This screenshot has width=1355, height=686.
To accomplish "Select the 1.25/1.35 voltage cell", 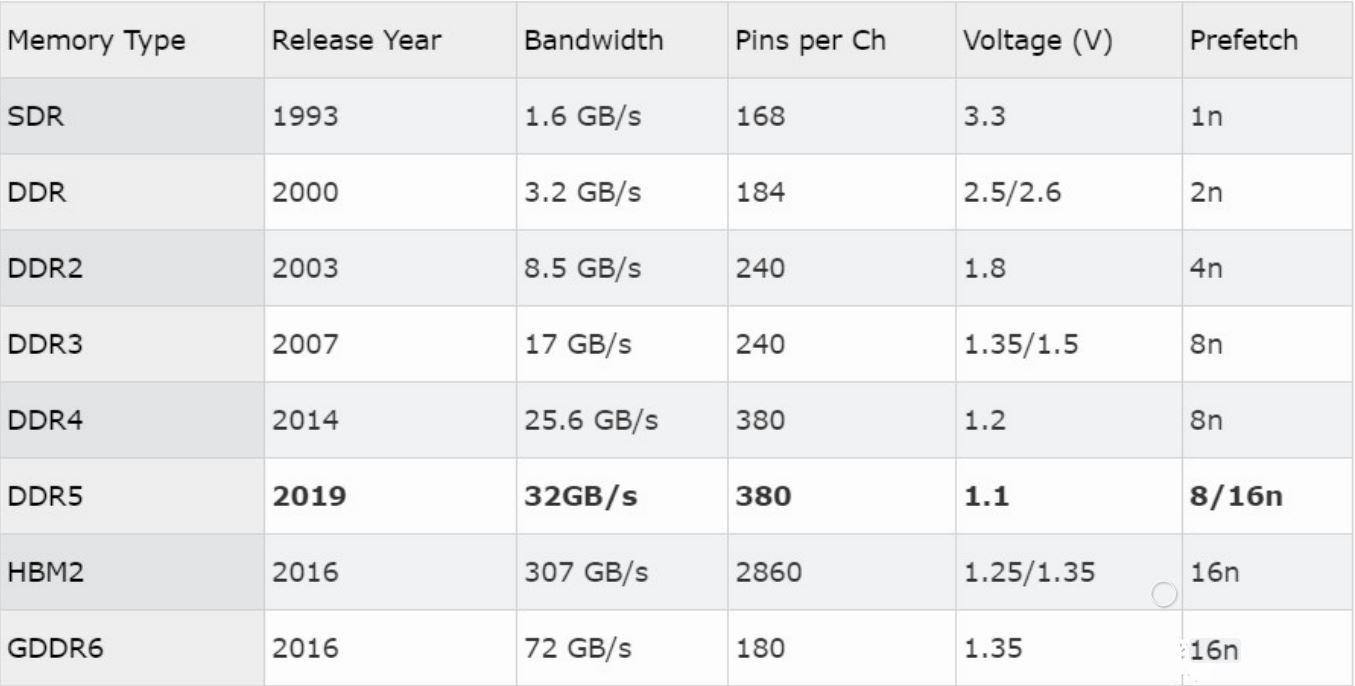I will pos(1029,572).
